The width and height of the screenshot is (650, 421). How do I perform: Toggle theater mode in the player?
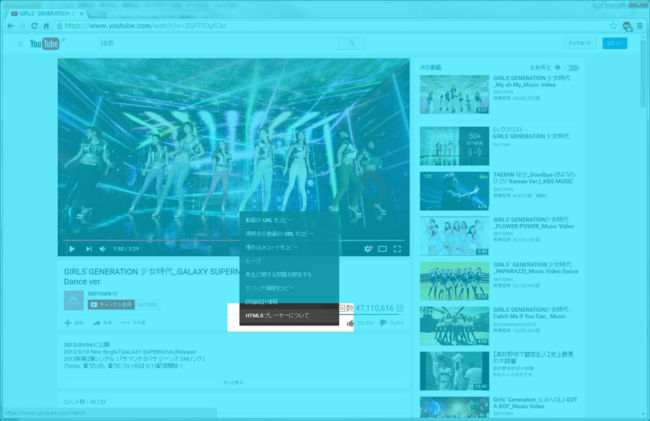(382, 249)
